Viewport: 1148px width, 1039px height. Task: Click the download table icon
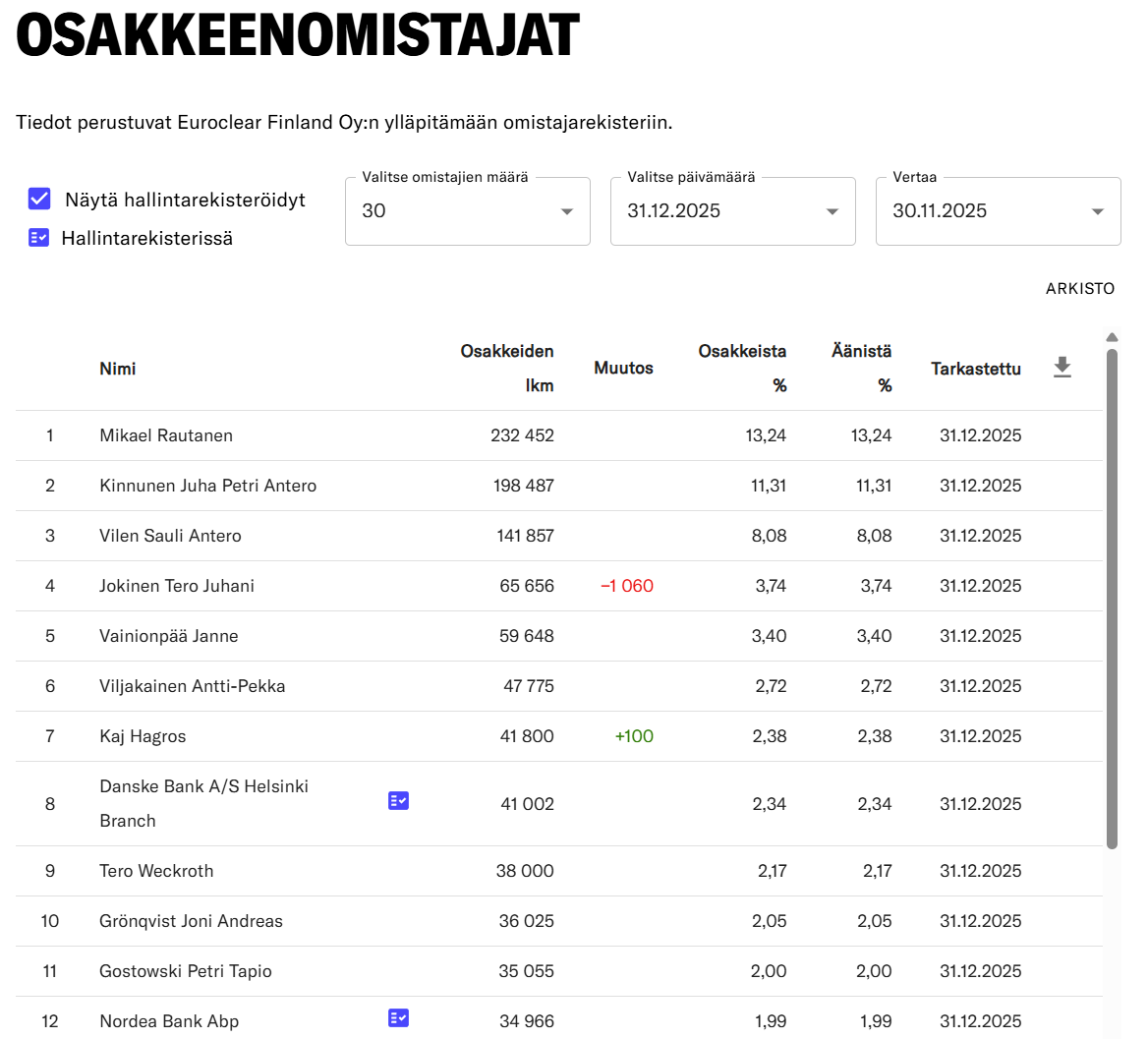[x=1062, y=368]
